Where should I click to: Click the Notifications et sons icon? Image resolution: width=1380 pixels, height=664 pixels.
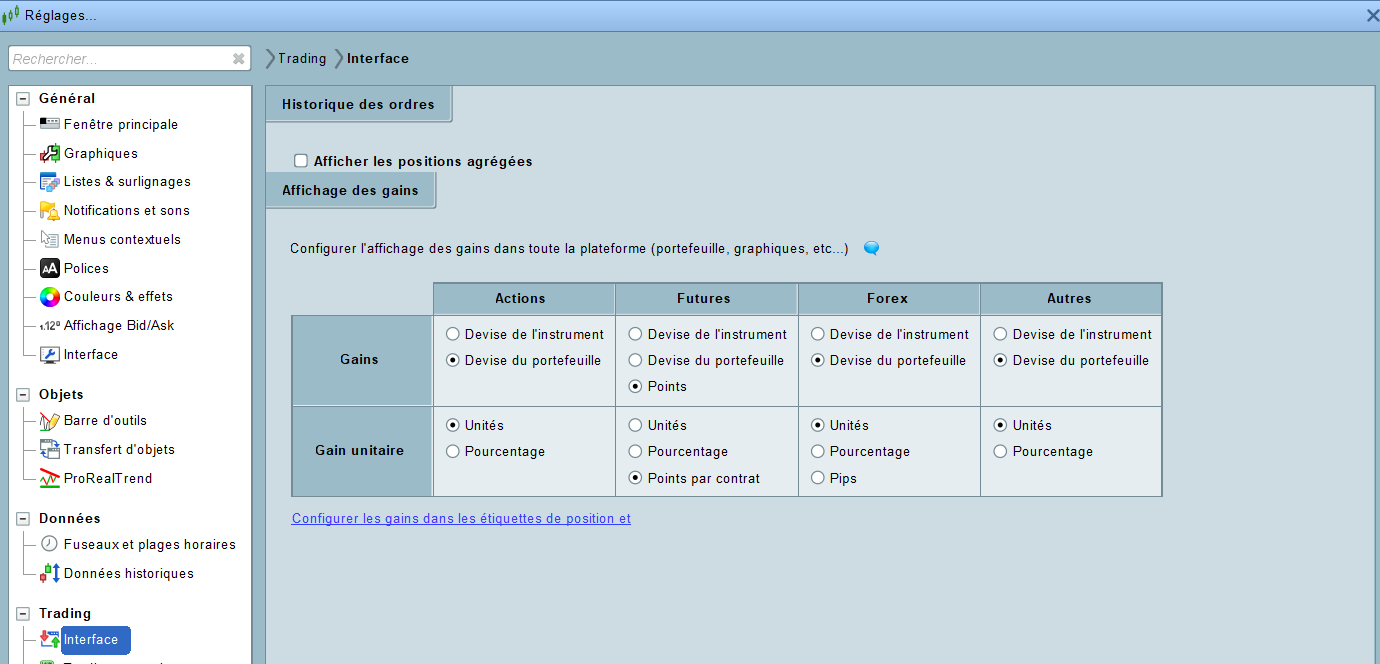click(49, 210)
